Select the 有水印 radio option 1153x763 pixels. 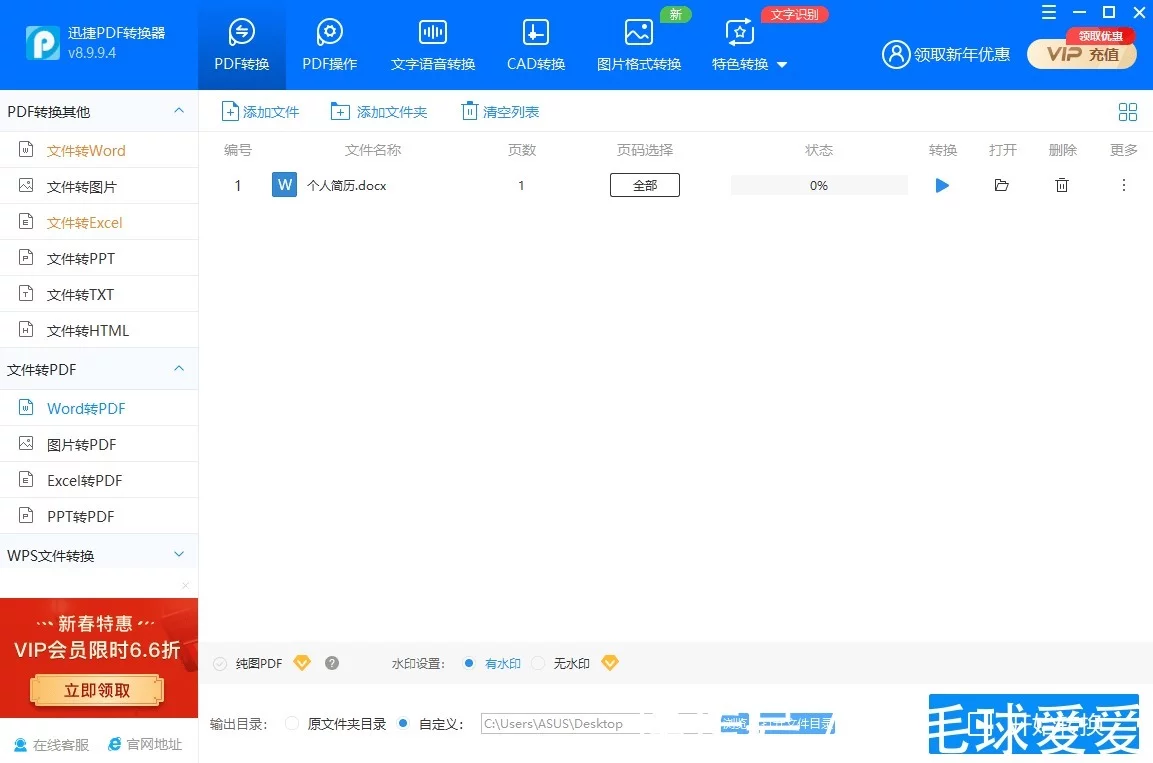(x=468, y=663)
